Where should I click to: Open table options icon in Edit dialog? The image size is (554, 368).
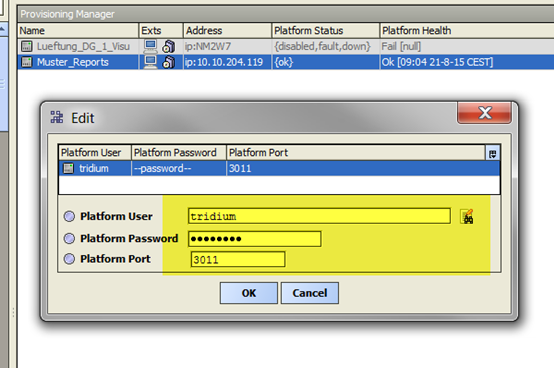493,154
